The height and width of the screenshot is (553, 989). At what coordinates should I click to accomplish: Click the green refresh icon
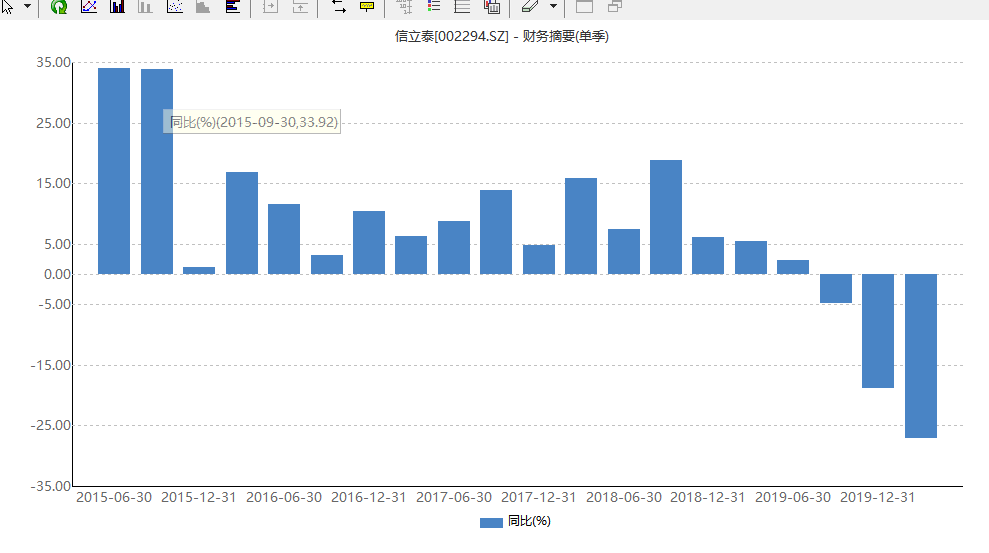(x=59, y=6)
